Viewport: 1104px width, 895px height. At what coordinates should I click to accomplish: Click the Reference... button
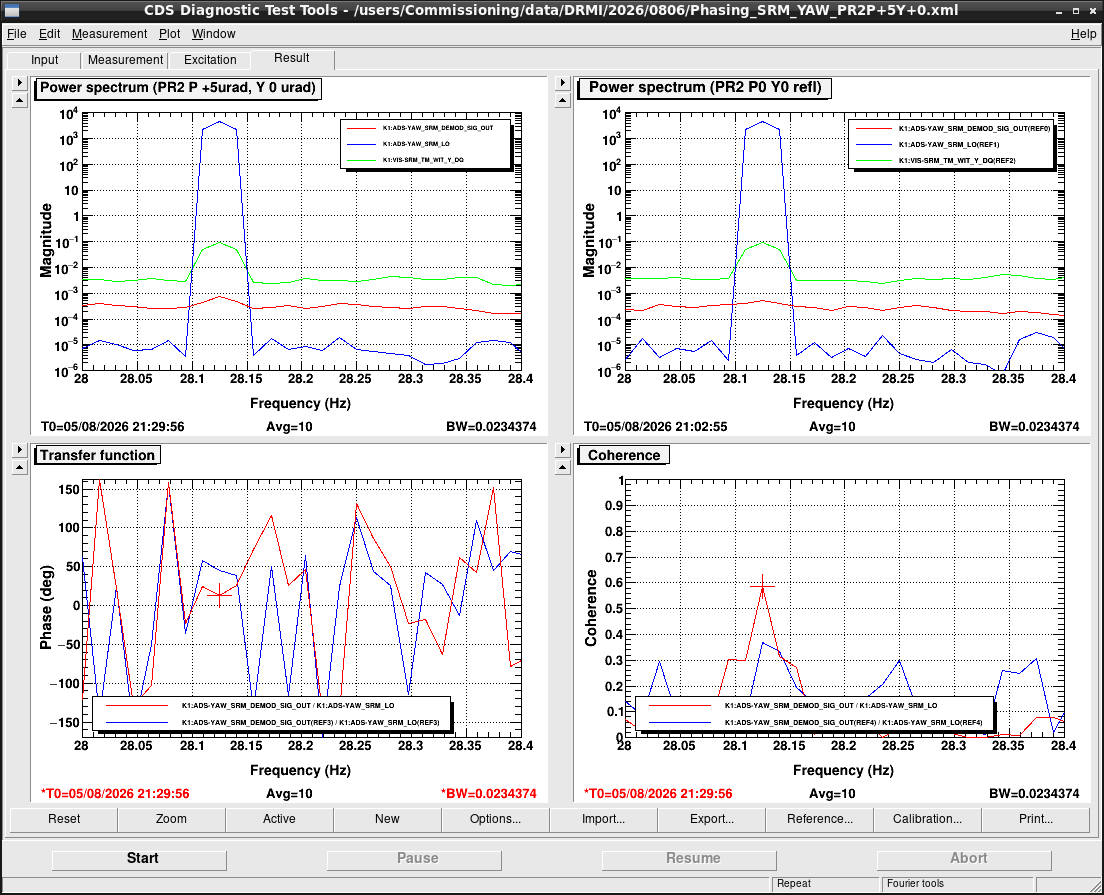coord(819,819)
